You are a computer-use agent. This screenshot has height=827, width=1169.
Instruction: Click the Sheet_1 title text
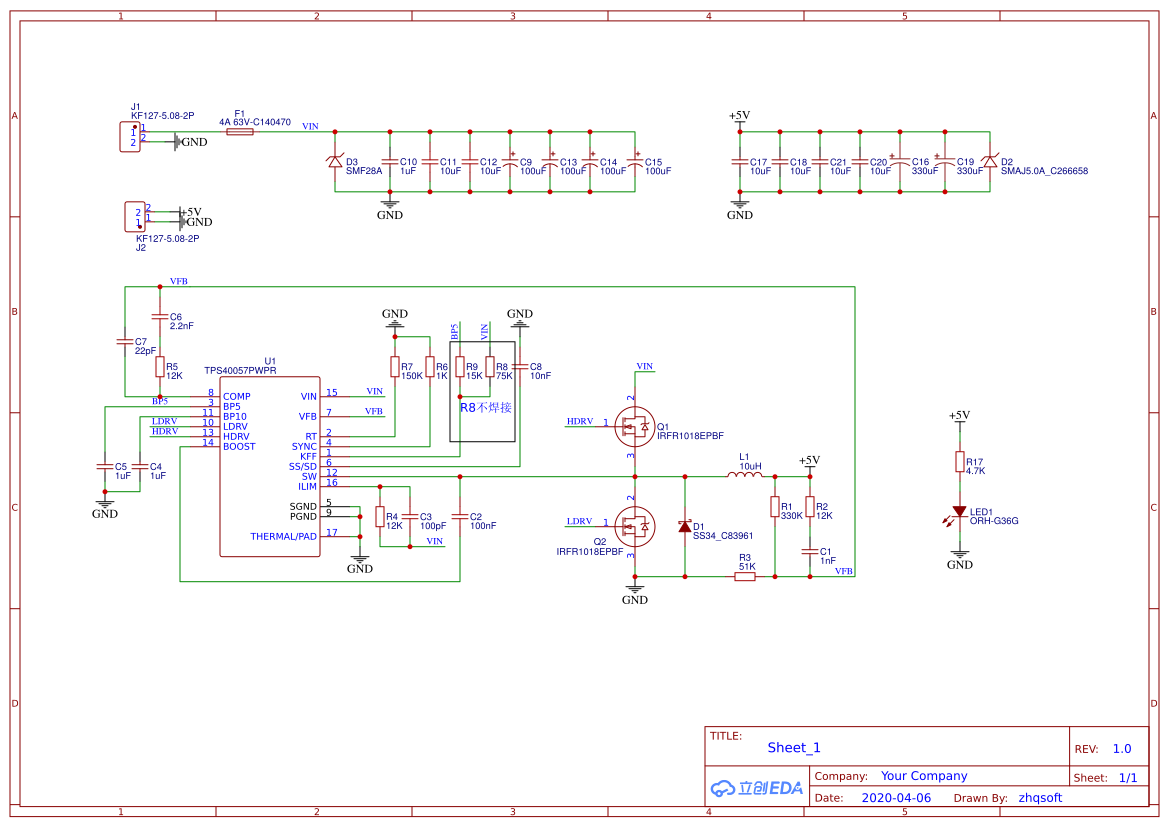pyautogui.click(x=794, y=748)
